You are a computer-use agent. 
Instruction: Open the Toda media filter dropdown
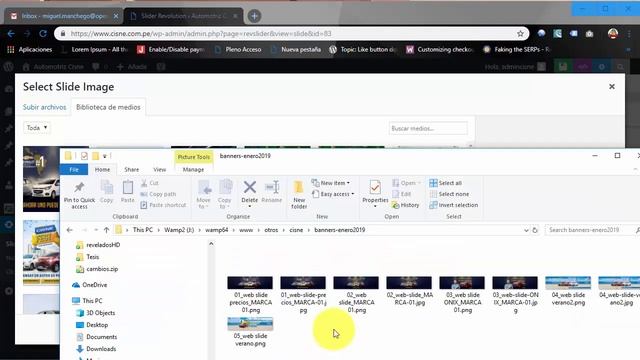pos(37,128)
